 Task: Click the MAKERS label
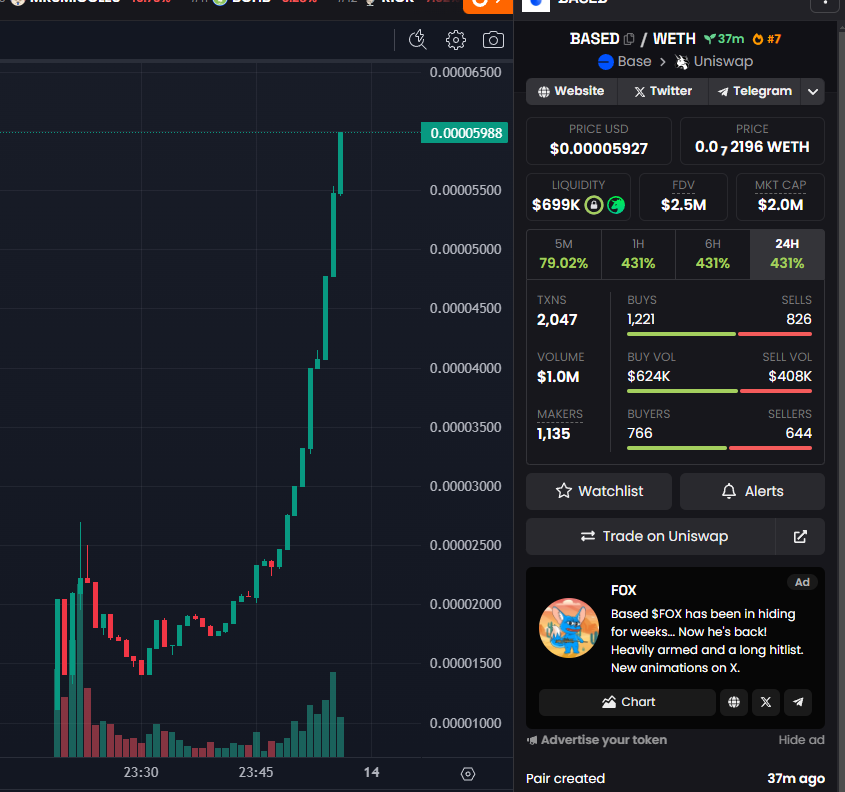(x=560, y=414)
